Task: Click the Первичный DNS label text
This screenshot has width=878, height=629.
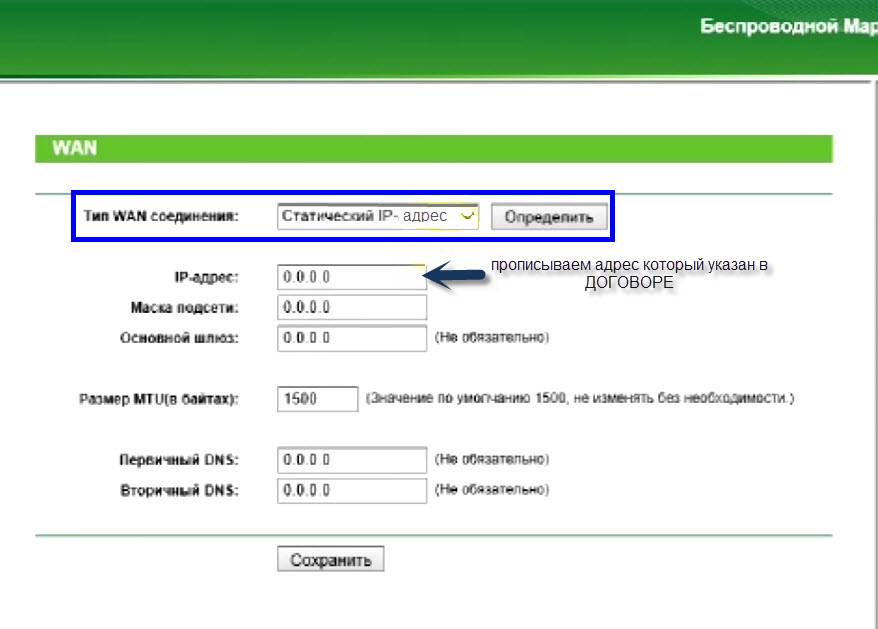Action: [179, 460]
